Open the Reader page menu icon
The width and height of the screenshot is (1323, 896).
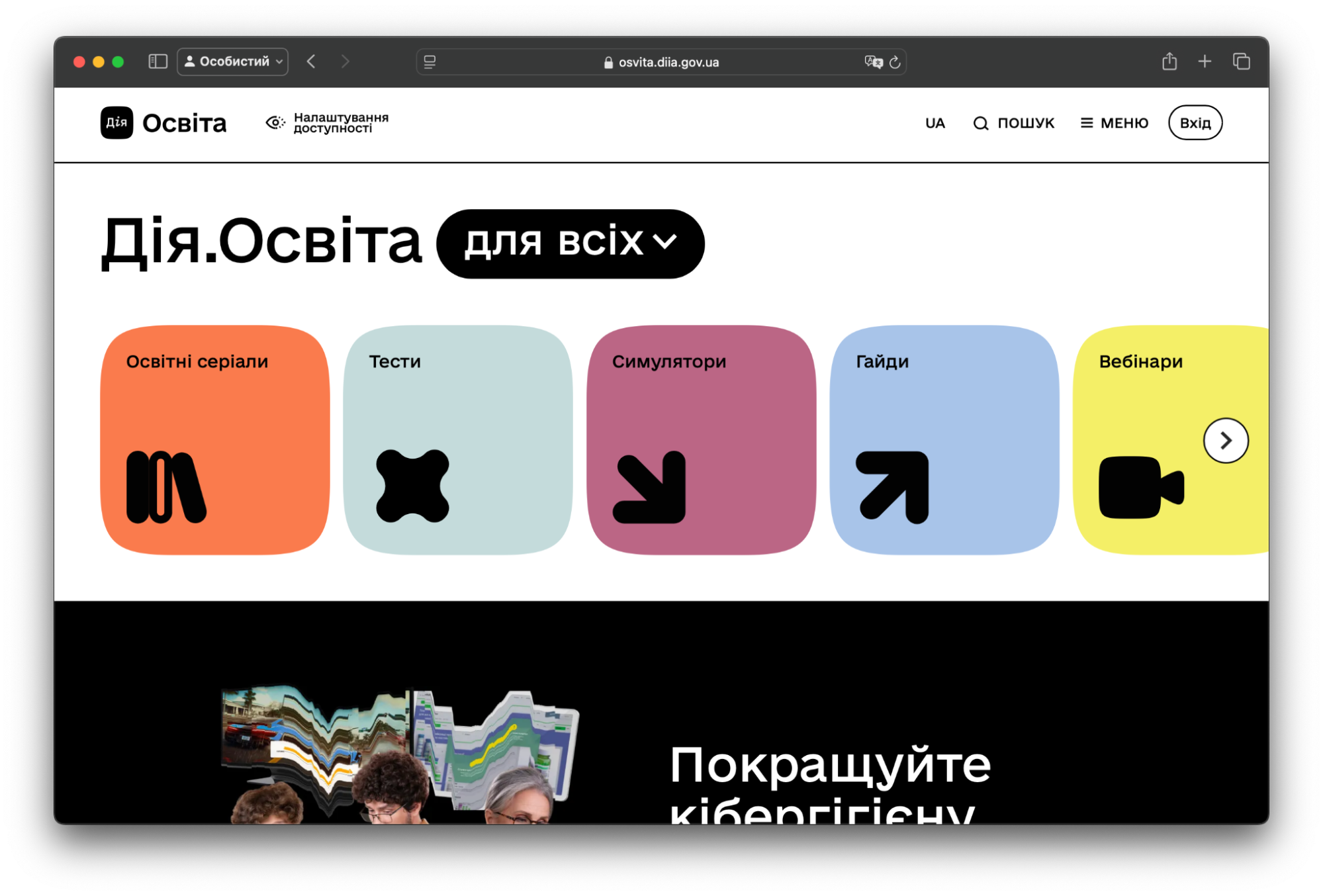[430, 62]
